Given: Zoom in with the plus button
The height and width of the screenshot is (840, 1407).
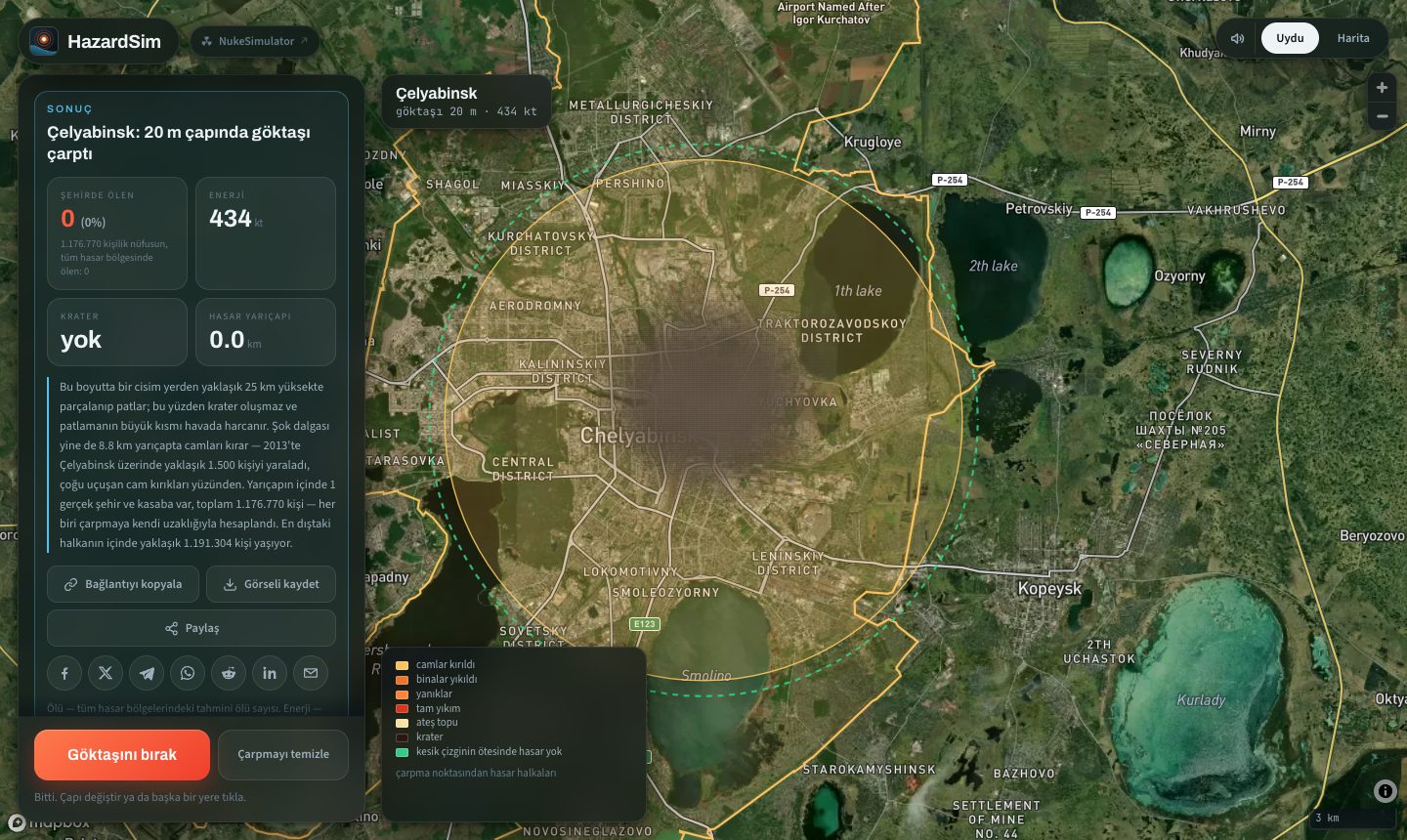Looking at the screenshot, I should (x=1382, y=88).
